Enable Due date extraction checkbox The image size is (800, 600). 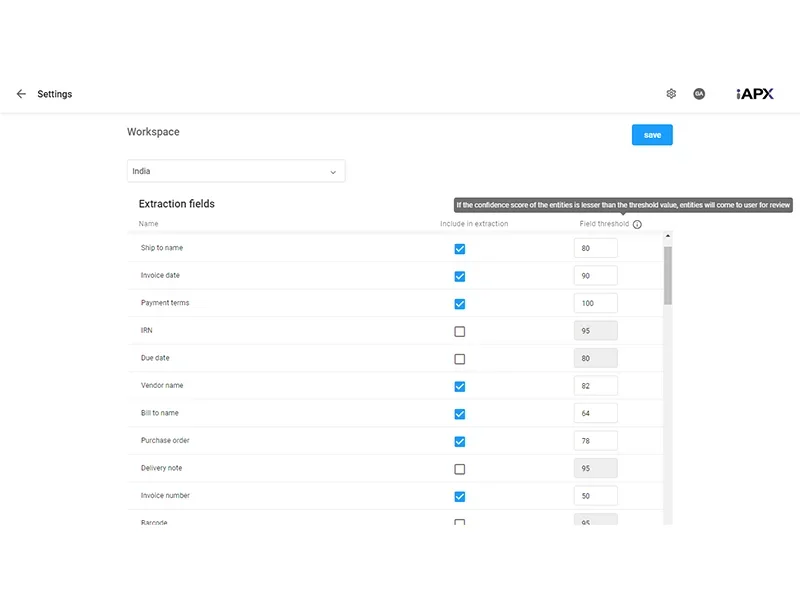tap(460, 359)
